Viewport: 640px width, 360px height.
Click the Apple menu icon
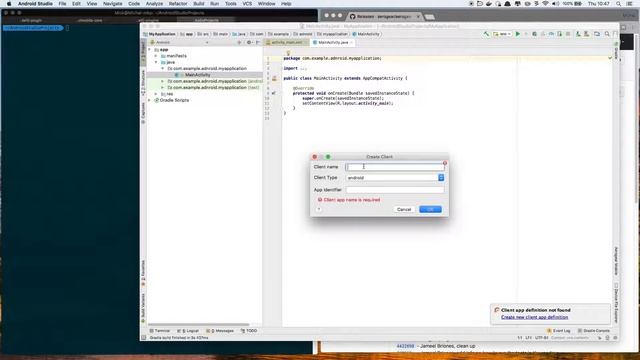(x=9, y=4)
